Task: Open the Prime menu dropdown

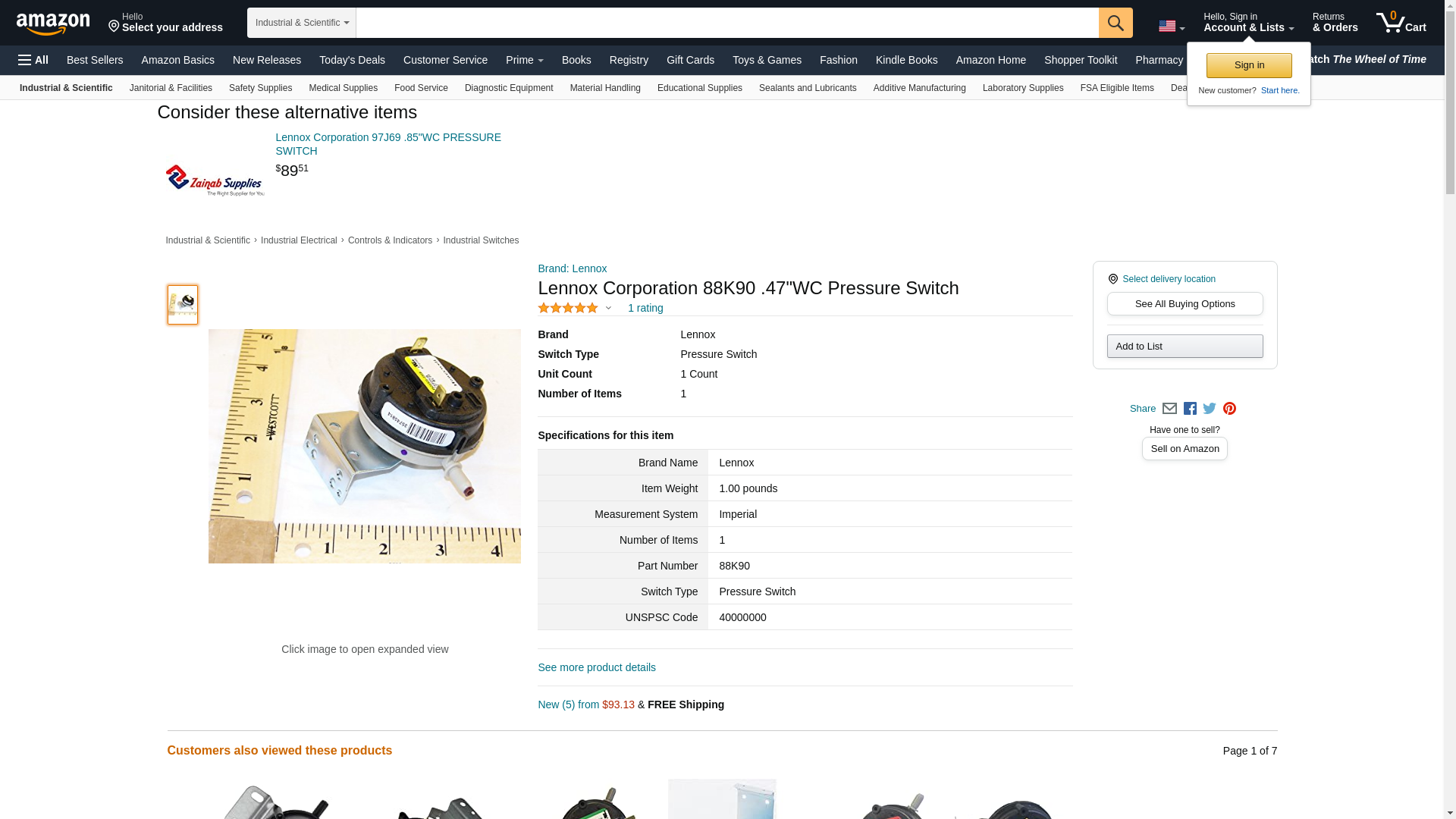Action: (x=525, y=60)
